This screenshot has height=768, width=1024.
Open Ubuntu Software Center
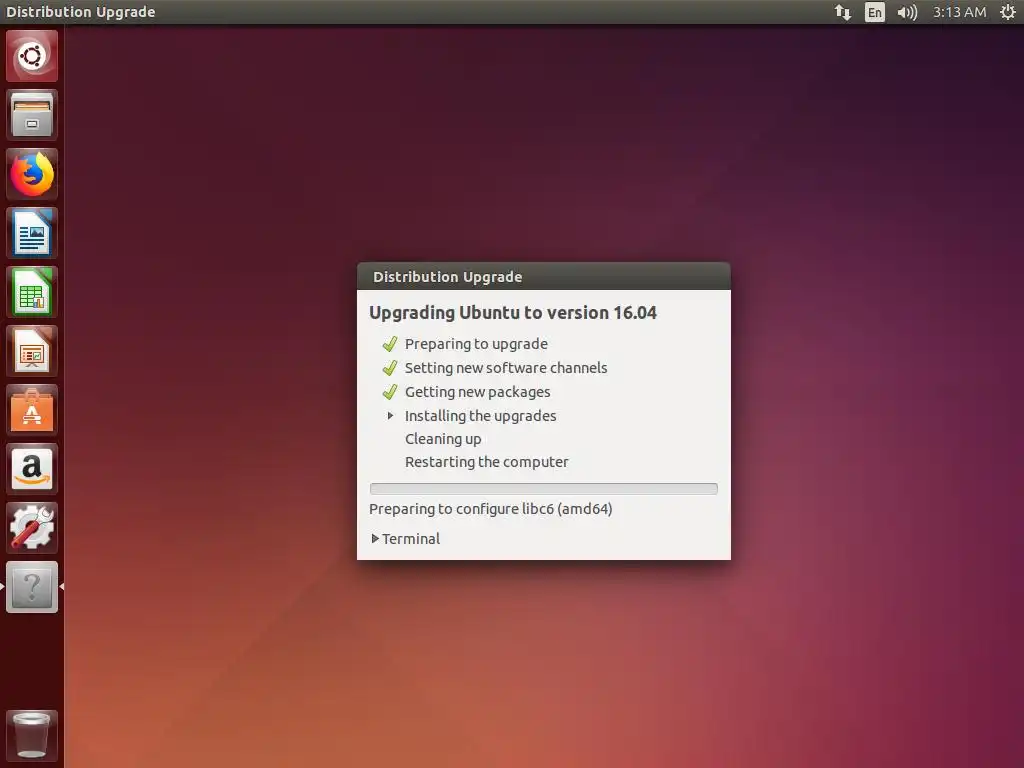coord(32,410)
